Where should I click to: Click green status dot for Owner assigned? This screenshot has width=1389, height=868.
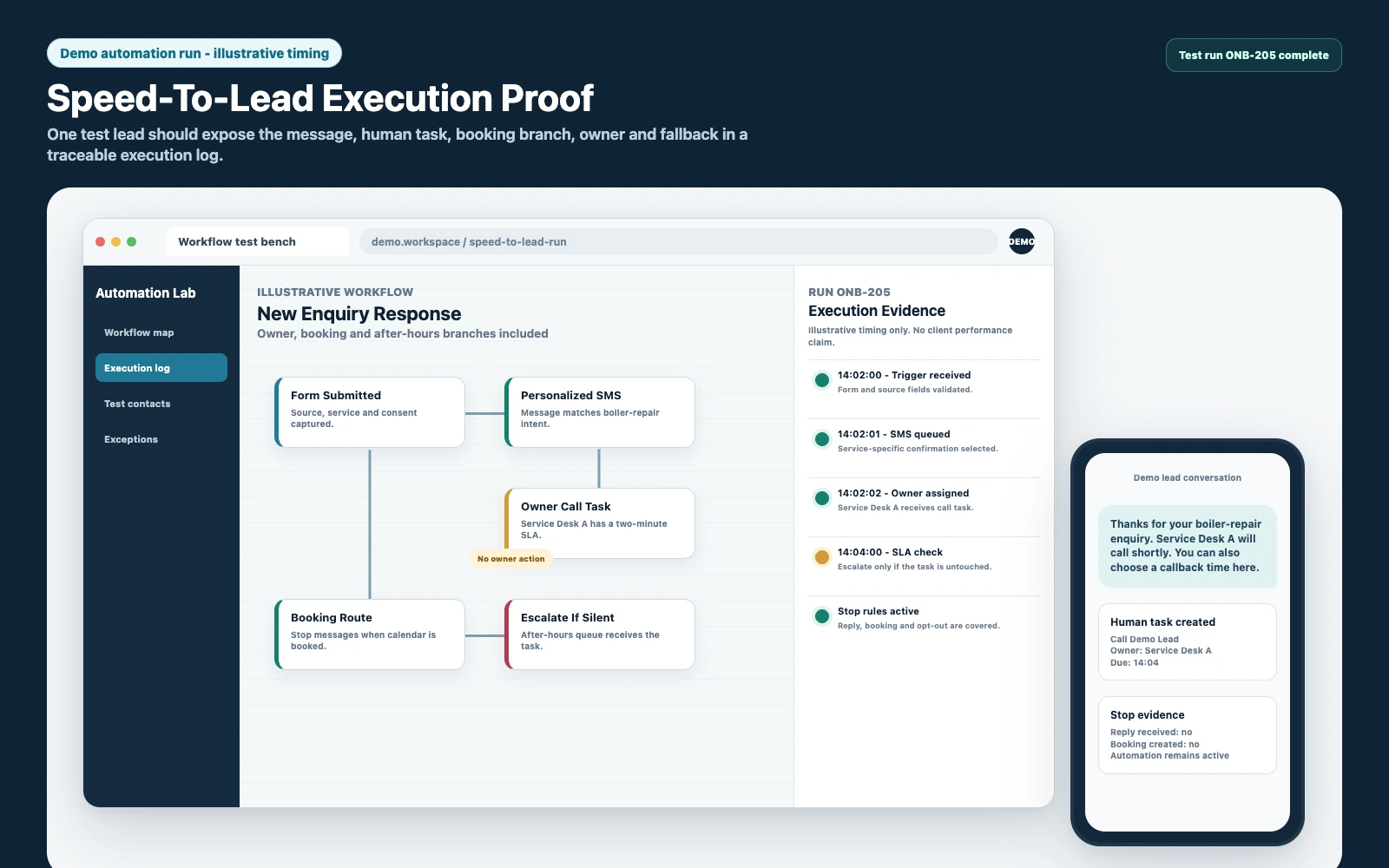tap(821, 498)
